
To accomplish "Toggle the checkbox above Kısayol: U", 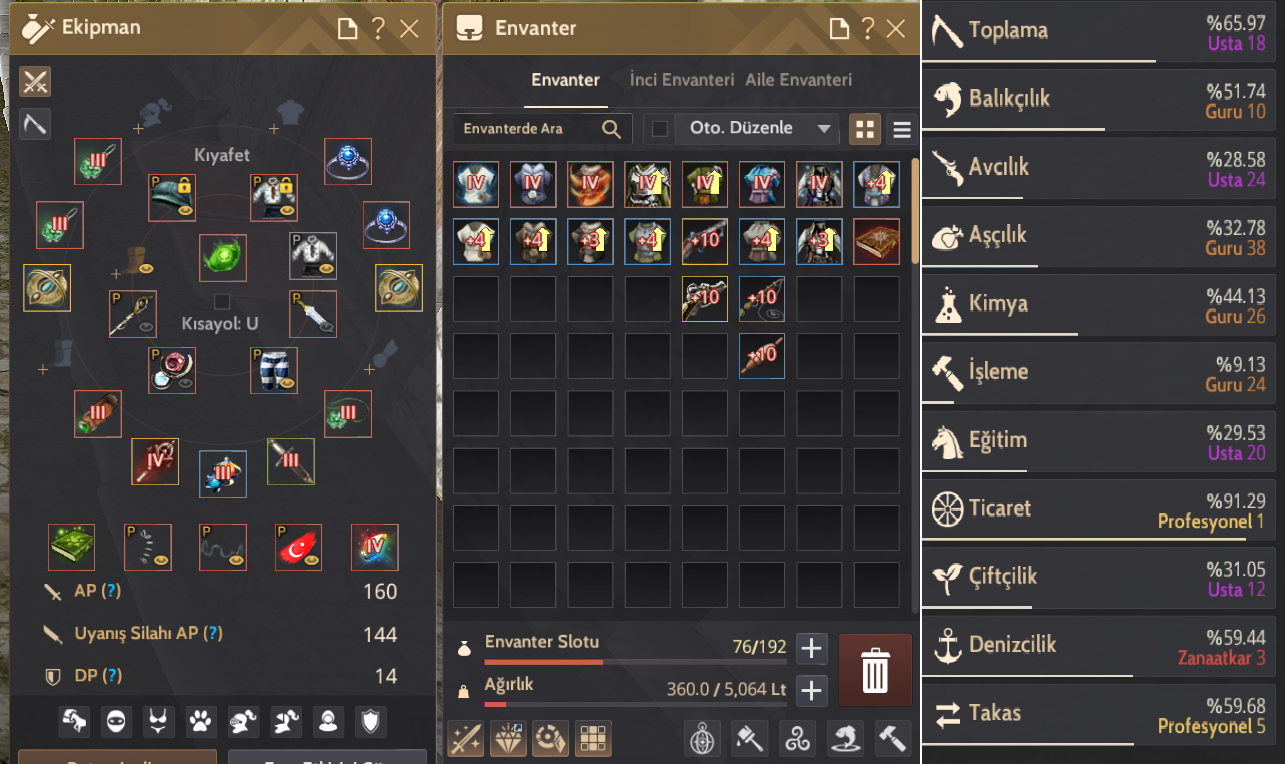I will point(222,301).
